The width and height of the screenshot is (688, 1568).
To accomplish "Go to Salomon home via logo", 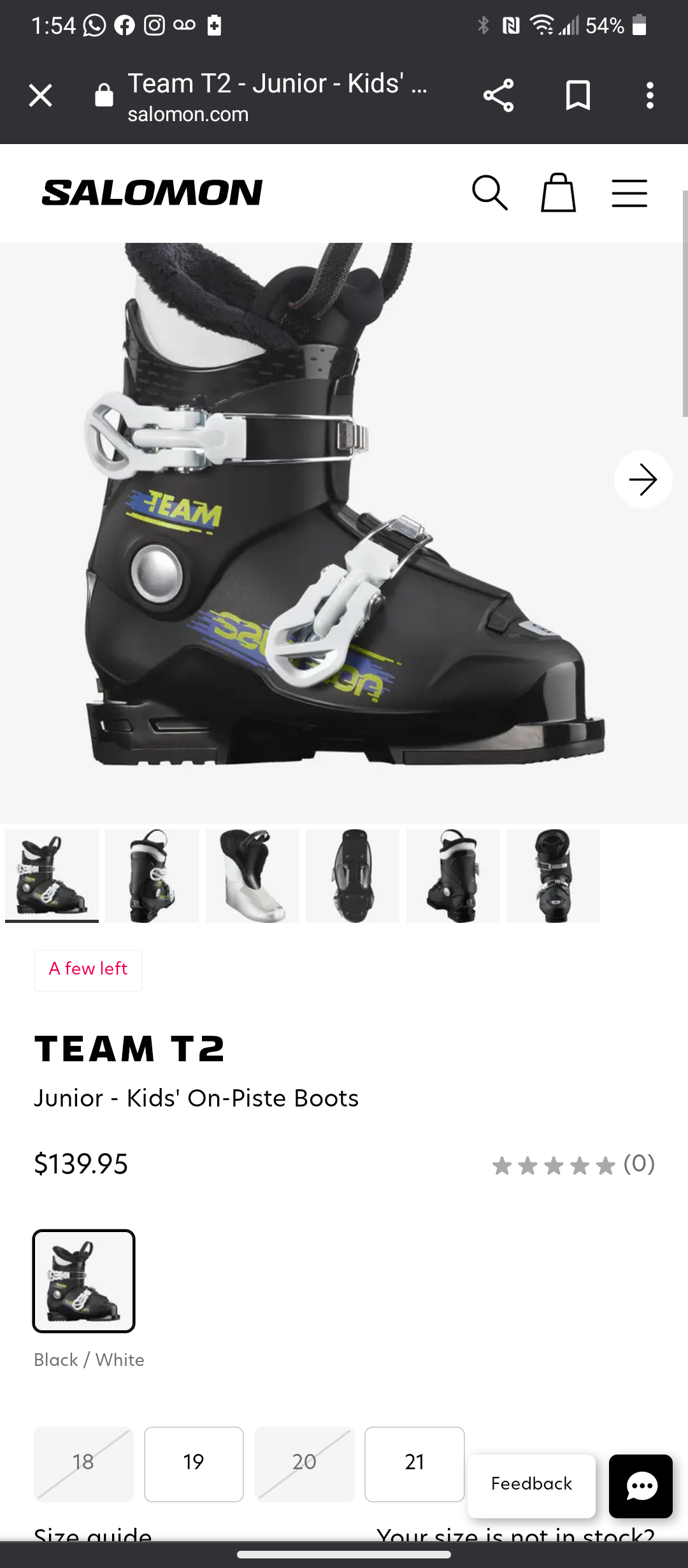I will click(152, 192).
